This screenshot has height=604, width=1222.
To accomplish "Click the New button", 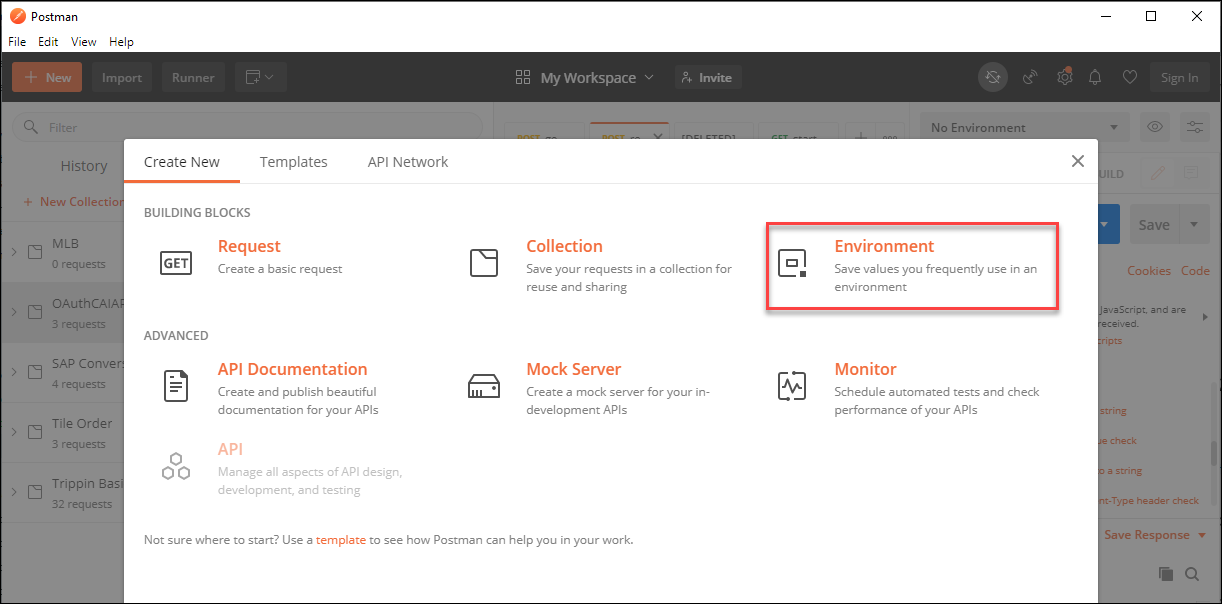I will [x=47, y=77].
